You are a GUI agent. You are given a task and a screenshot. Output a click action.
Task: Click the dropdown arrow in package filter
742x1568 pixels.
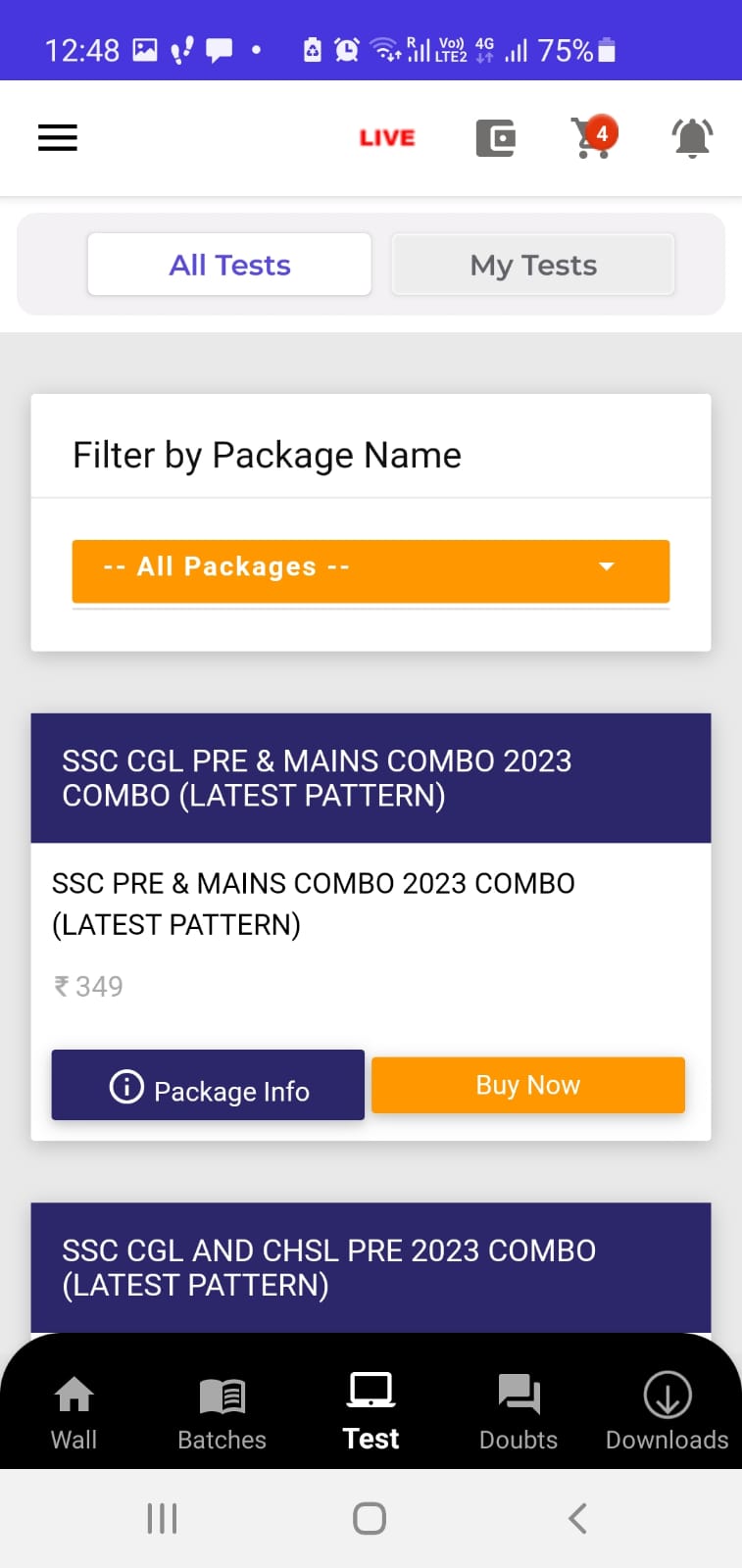[607, 566]
